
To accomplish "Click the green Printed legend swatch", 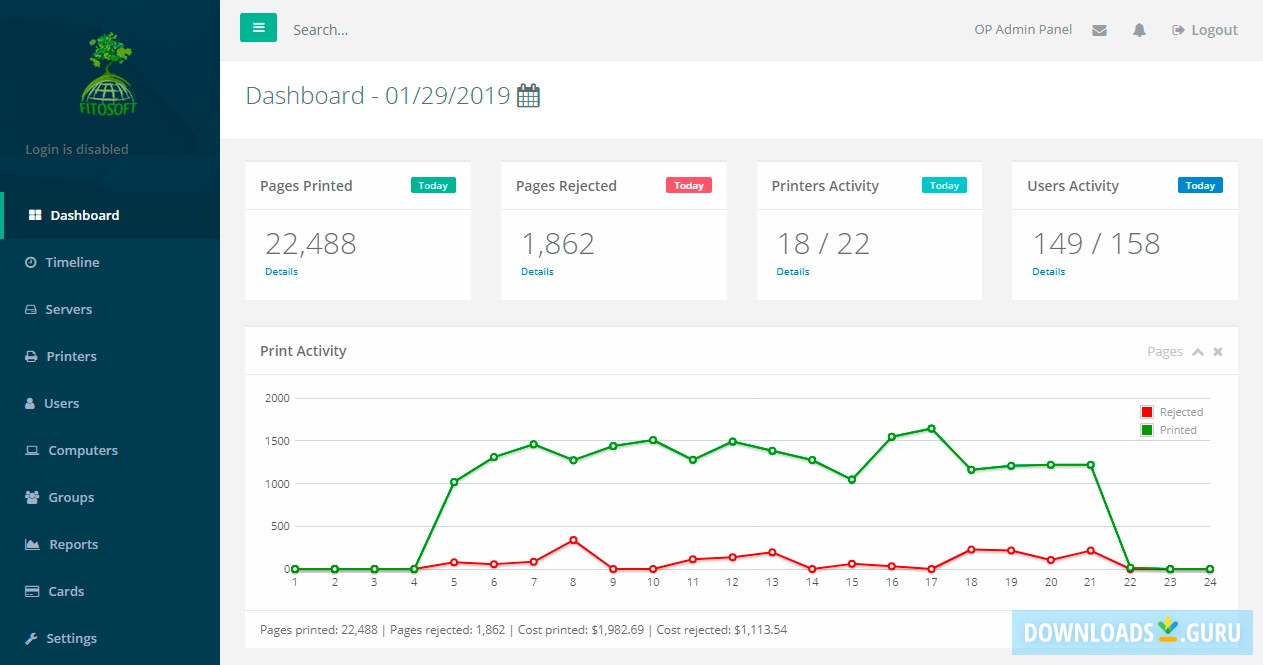I will coord(1147,430).
